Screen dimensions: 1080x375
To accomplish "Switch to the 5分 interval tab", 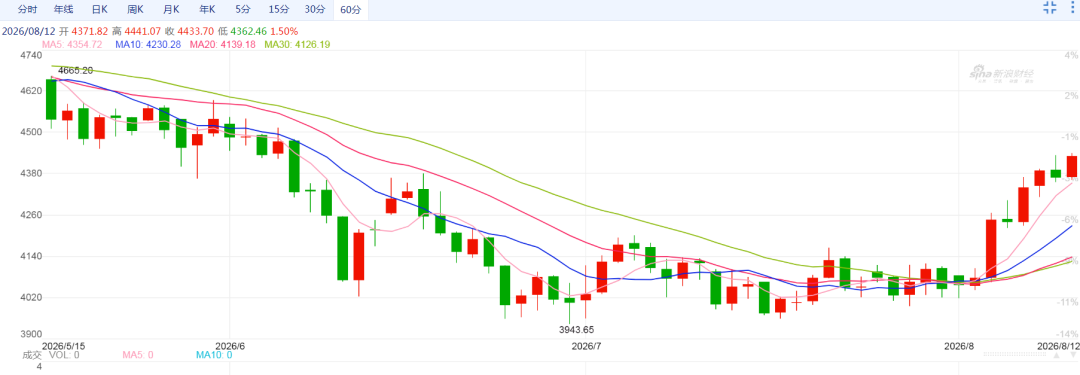I will tap(242, 10).
